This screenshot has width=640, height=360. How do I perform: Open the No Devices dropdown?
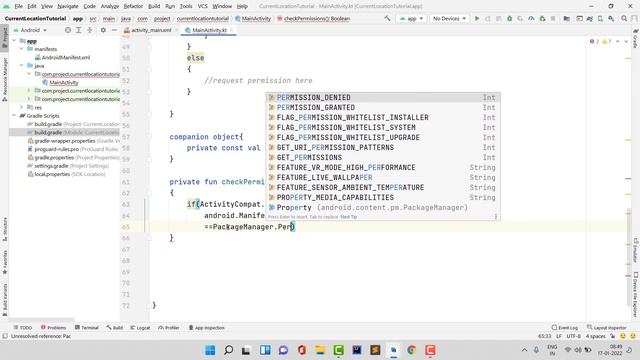449,18
